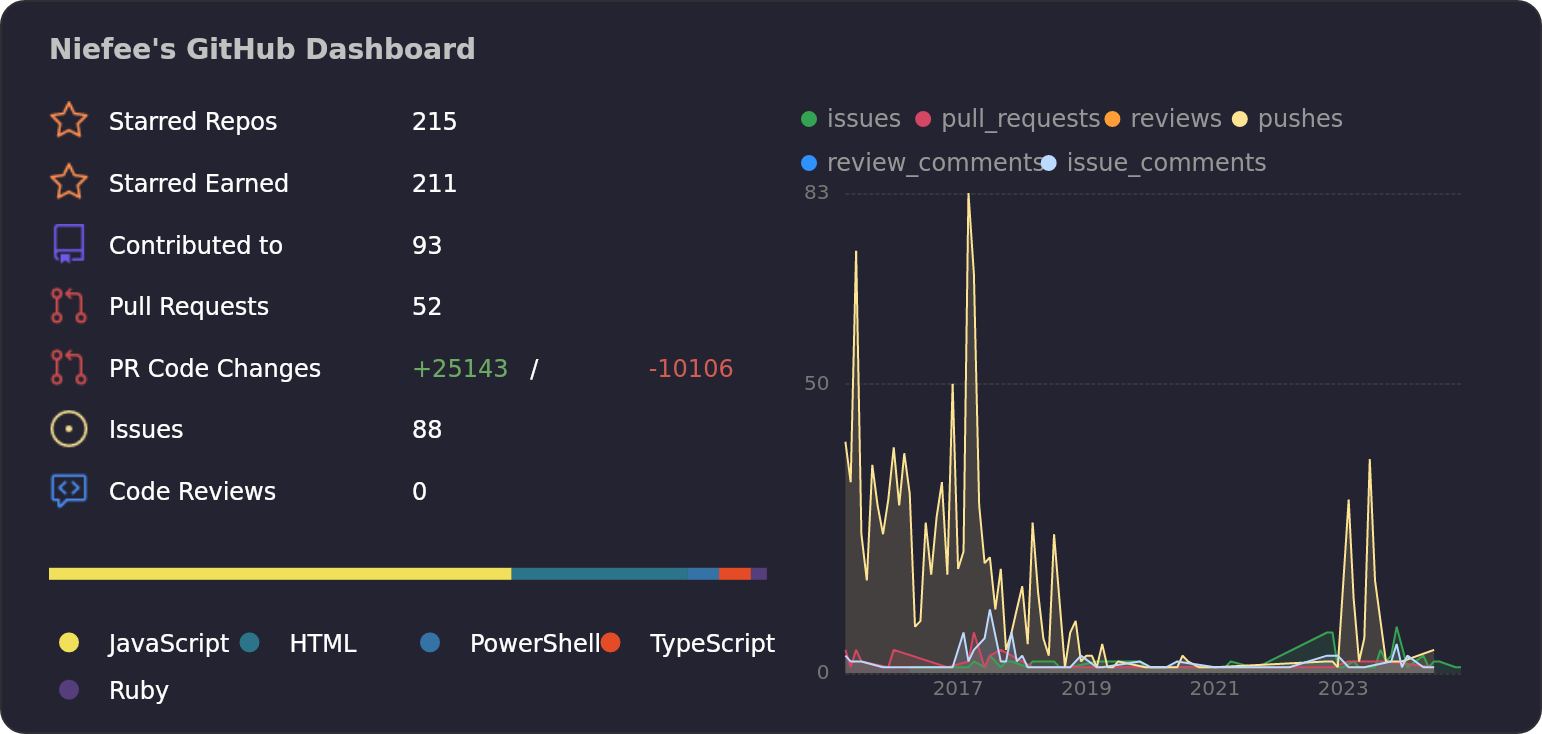Click the -10106 deletions value
This screenshot has width=1542, height=734.
click(691, 369)
